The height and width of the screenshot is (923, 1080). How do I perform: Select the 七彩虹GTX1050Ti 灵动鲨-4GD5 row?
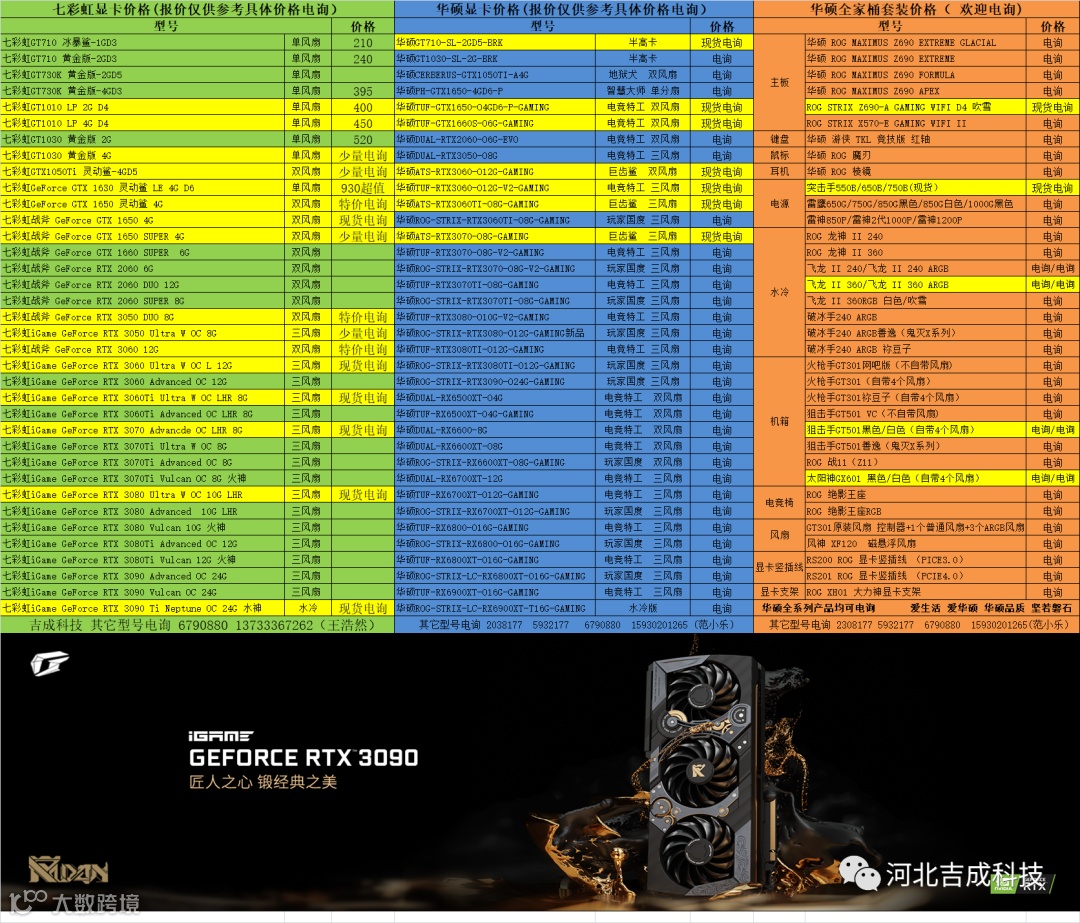[197, 172]
